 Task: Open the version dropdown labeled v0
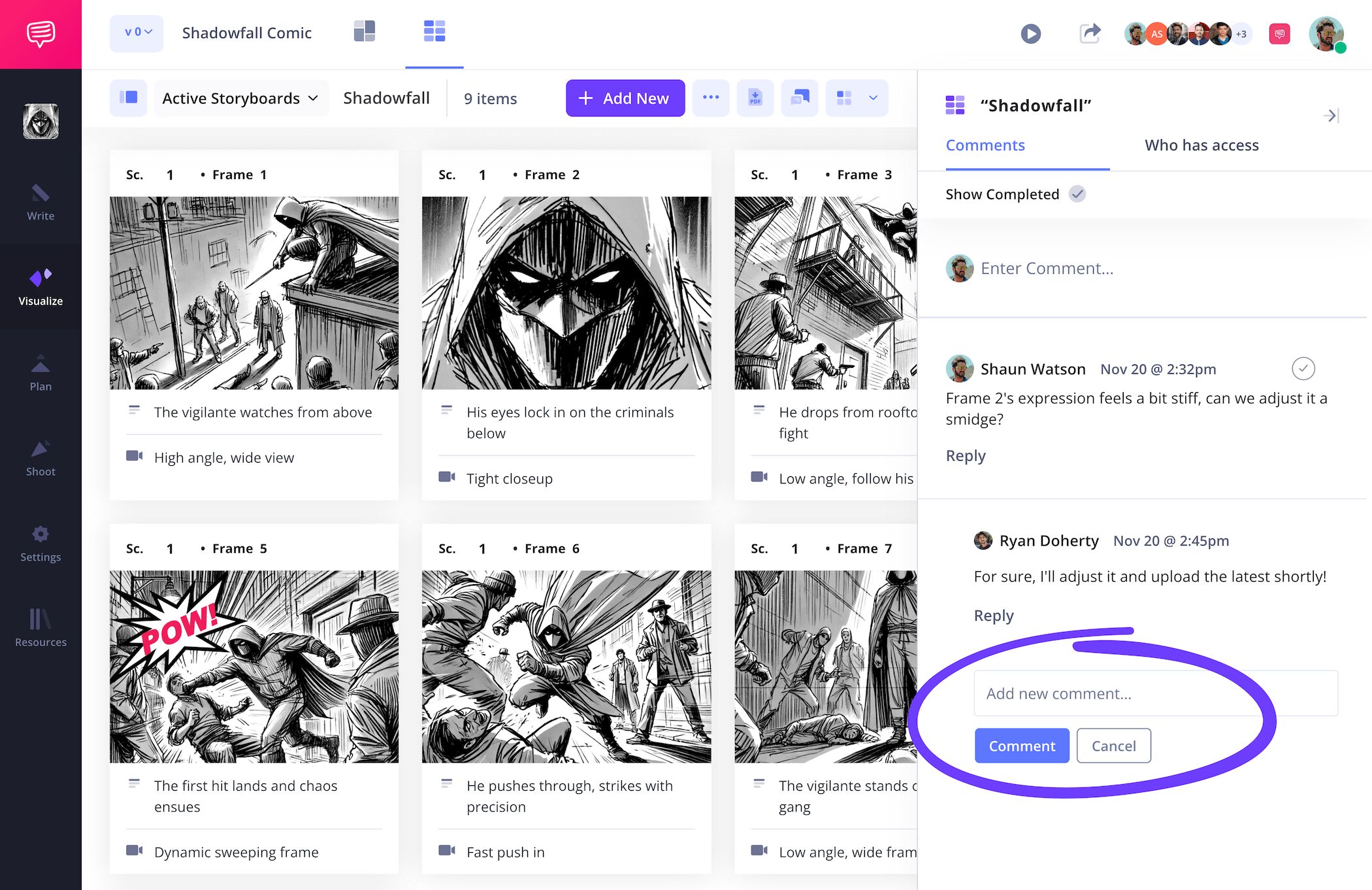click(x=136, y=32)
